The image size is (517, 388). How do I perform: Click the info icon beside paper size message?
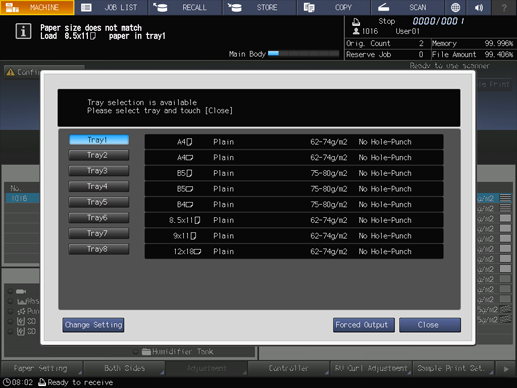(23, 32)
